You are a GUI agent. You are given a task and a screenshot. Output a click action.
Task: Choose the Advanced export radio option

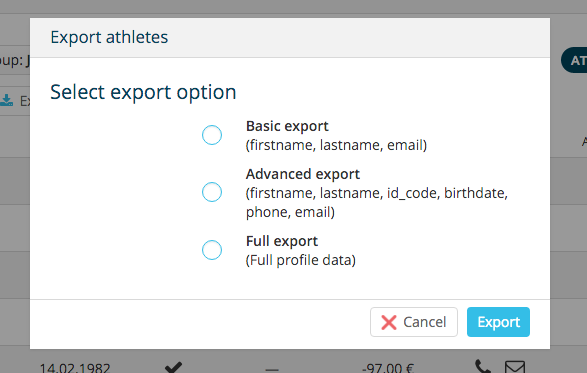(x=212, y=192)
